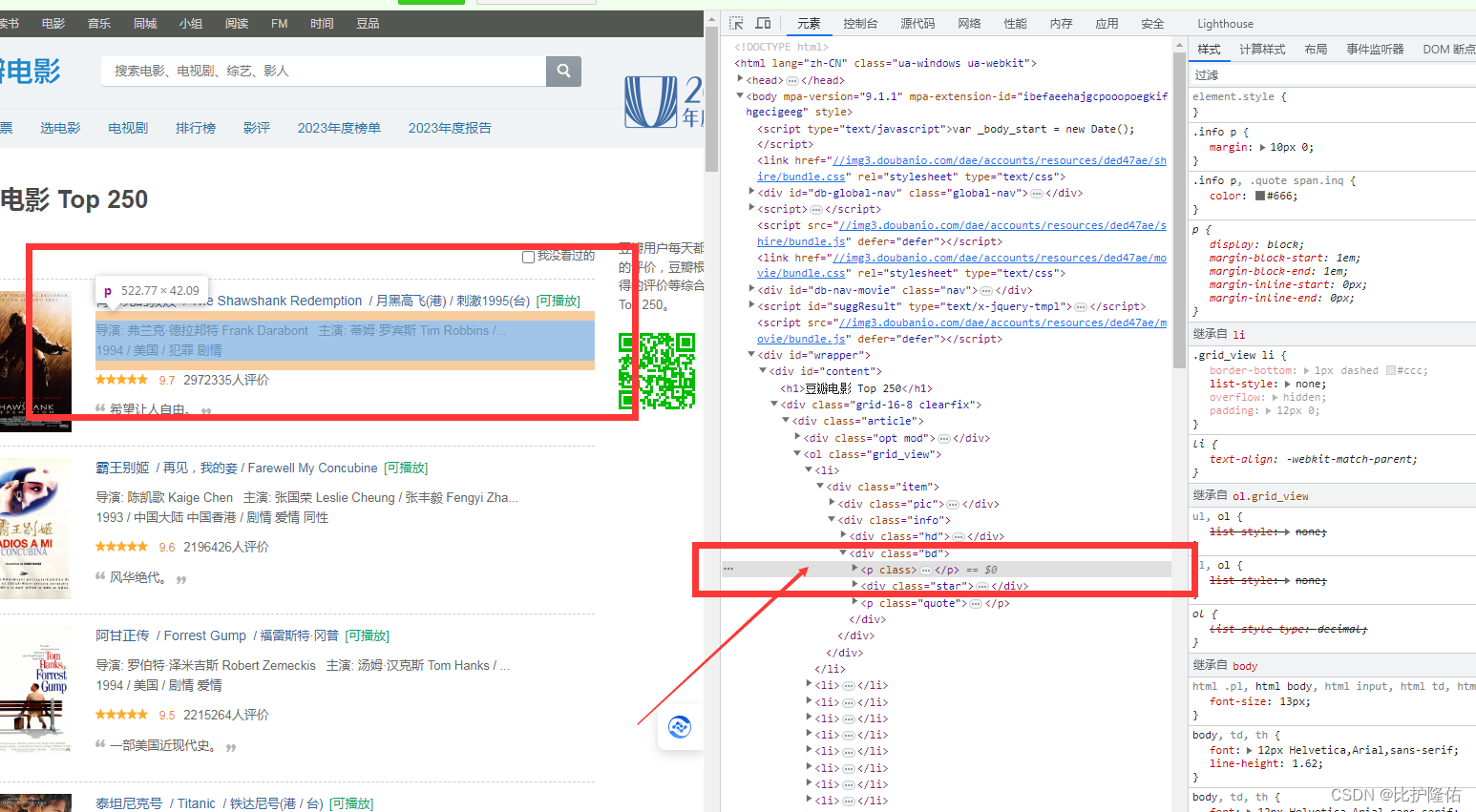Expand the head element node
This screenshot has height=812, width=1476.
[740, 80]
